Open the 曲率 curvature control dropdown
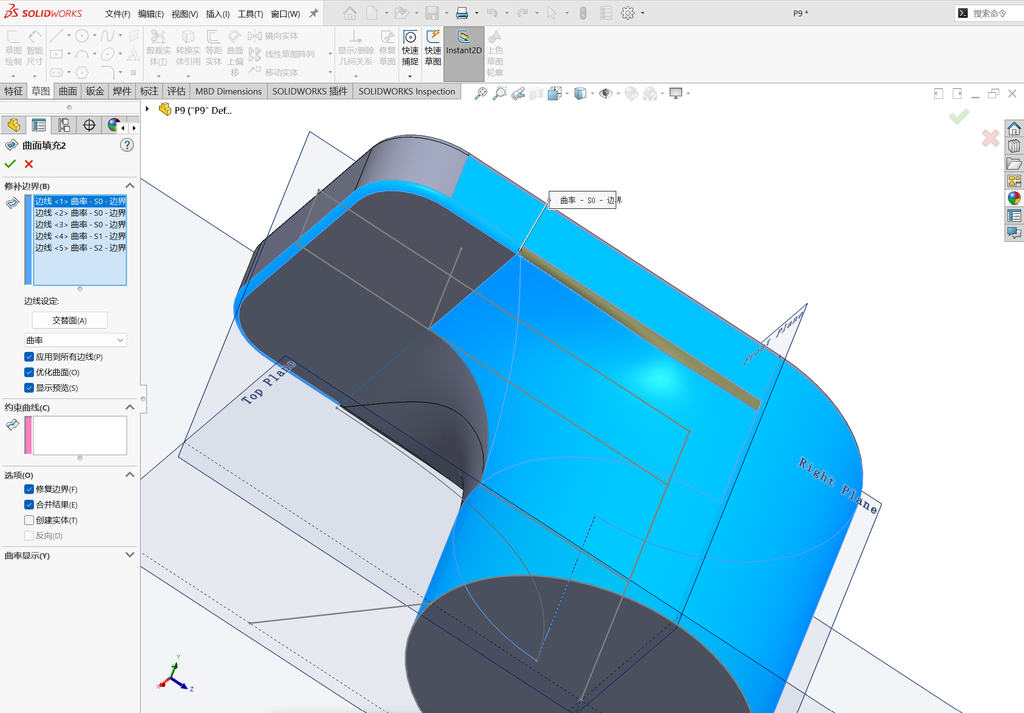Viewport: 1024px width, 713px height. 75,340
